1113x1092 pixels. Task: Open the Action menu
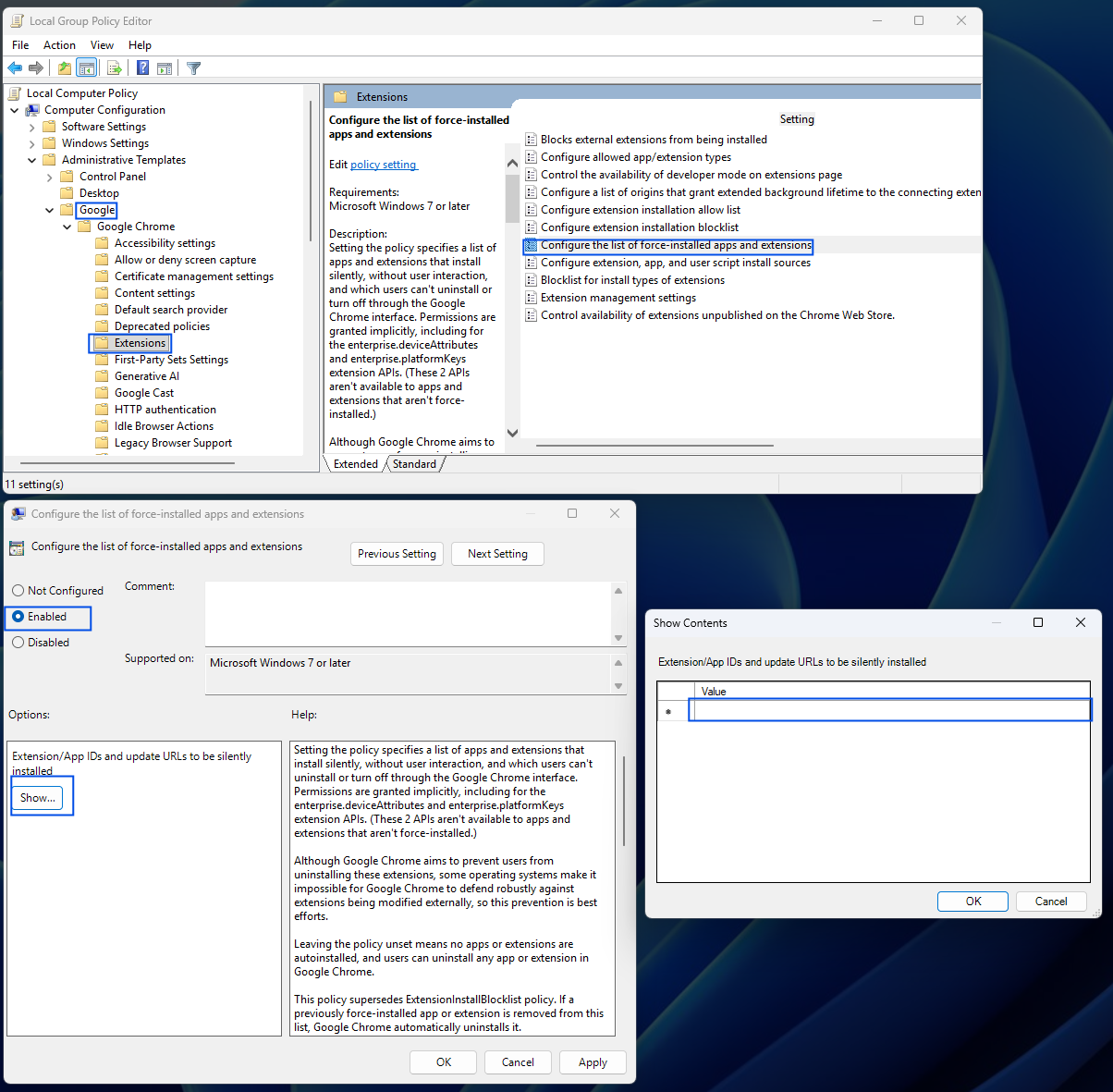click(x=59, y=44)
